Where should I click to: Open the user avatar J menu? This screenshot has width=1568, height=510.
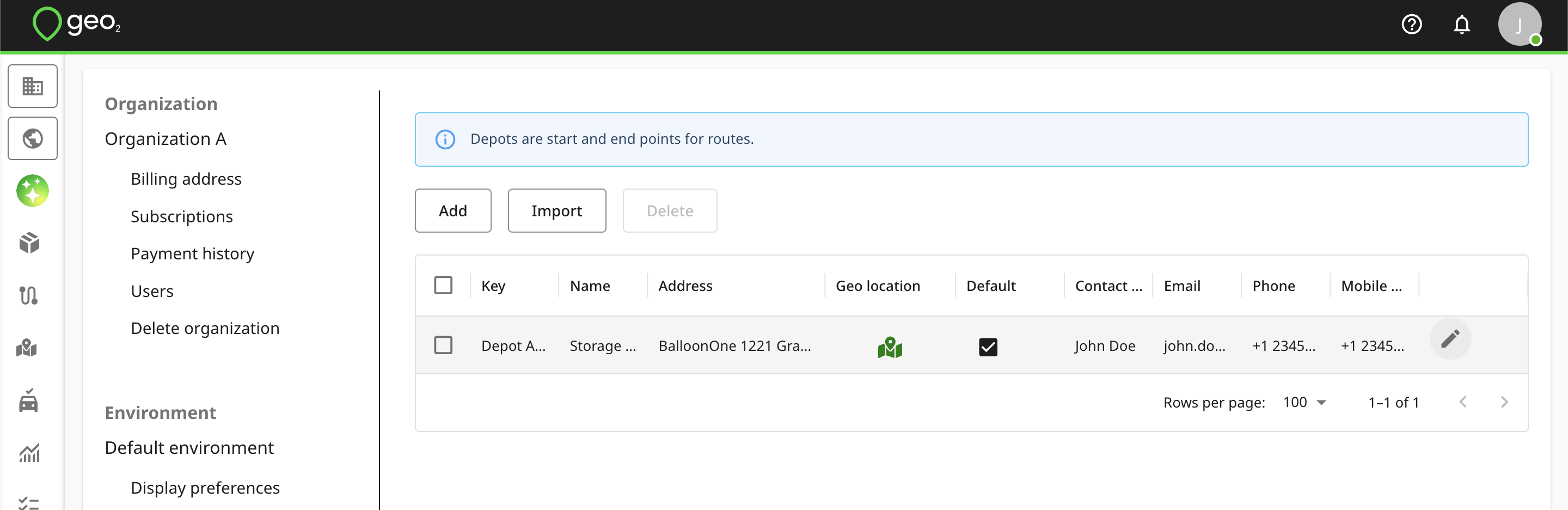coord(1520,25)
